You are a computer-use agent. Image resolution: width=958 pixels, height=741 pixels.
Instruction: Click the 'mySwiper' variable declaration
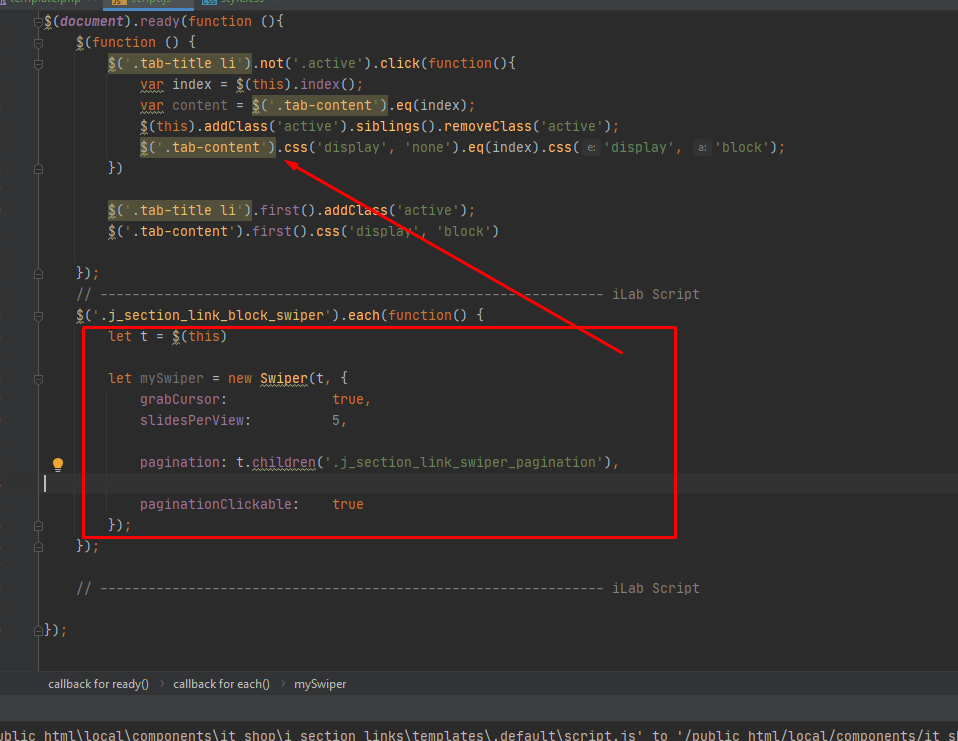coord(172,379)
